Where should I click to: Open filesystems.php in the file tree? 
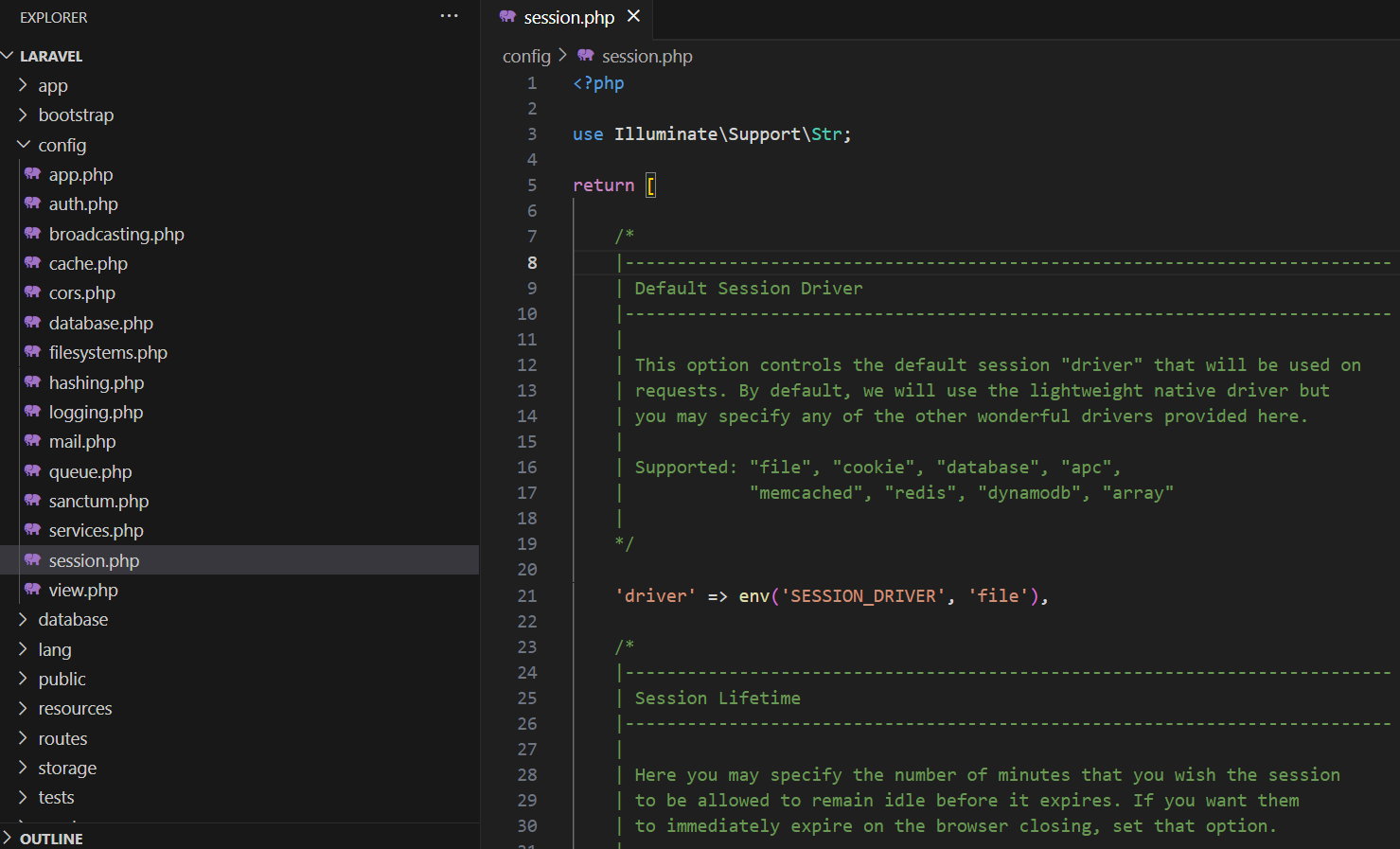click(108, 352)
